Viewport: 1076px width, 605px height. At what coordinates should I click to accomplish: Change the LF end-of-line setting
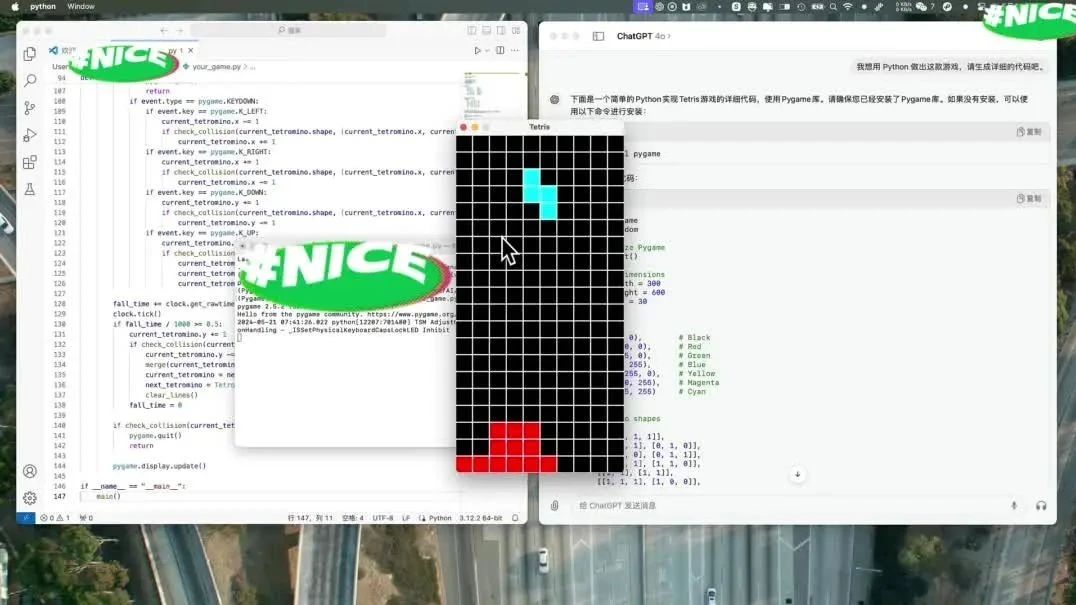[x=406, y=518]
